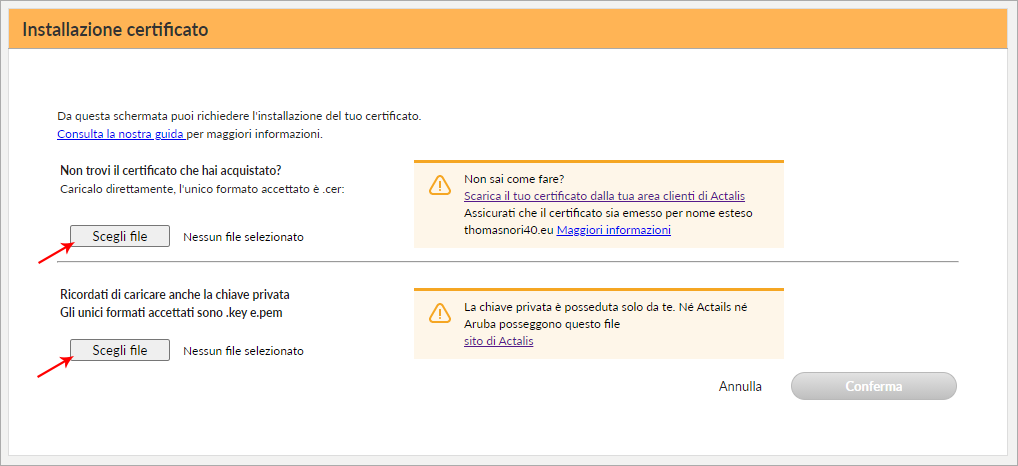Open 'Scarica il tuo certificato' Actalis link
The image size is (1018, 466).
coord(604,195)
